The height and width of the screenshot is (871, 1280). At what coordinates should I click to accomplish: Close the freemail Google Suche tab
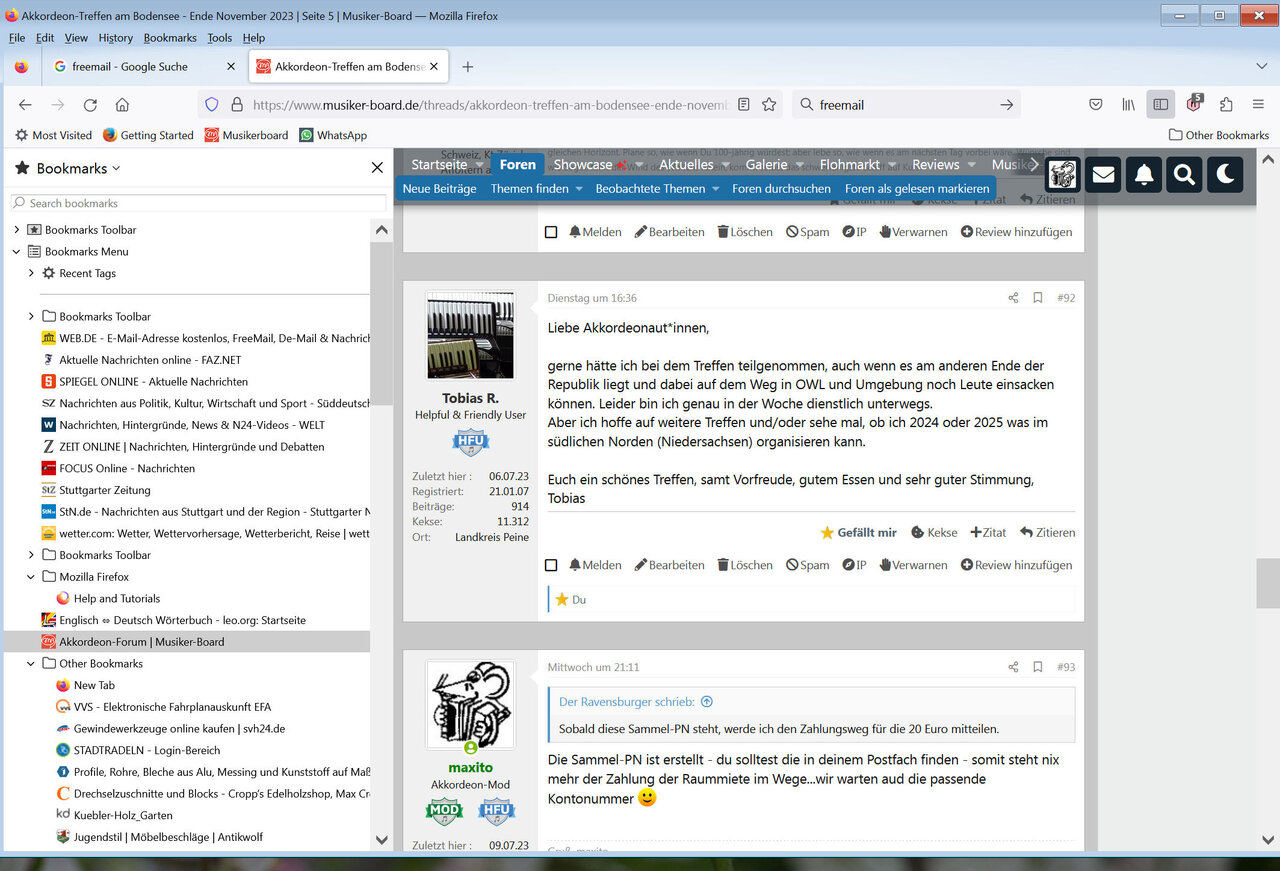tap(231, 67)
